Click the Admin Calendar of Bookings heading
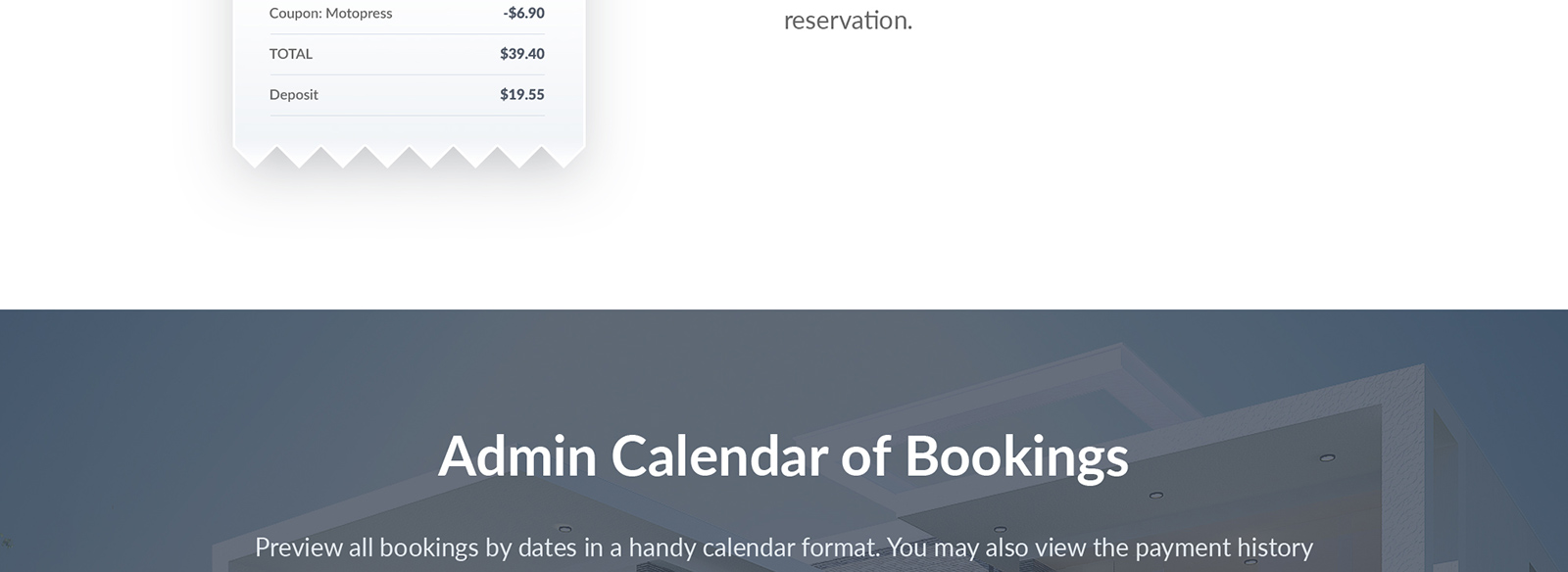 tap(783, 456)
